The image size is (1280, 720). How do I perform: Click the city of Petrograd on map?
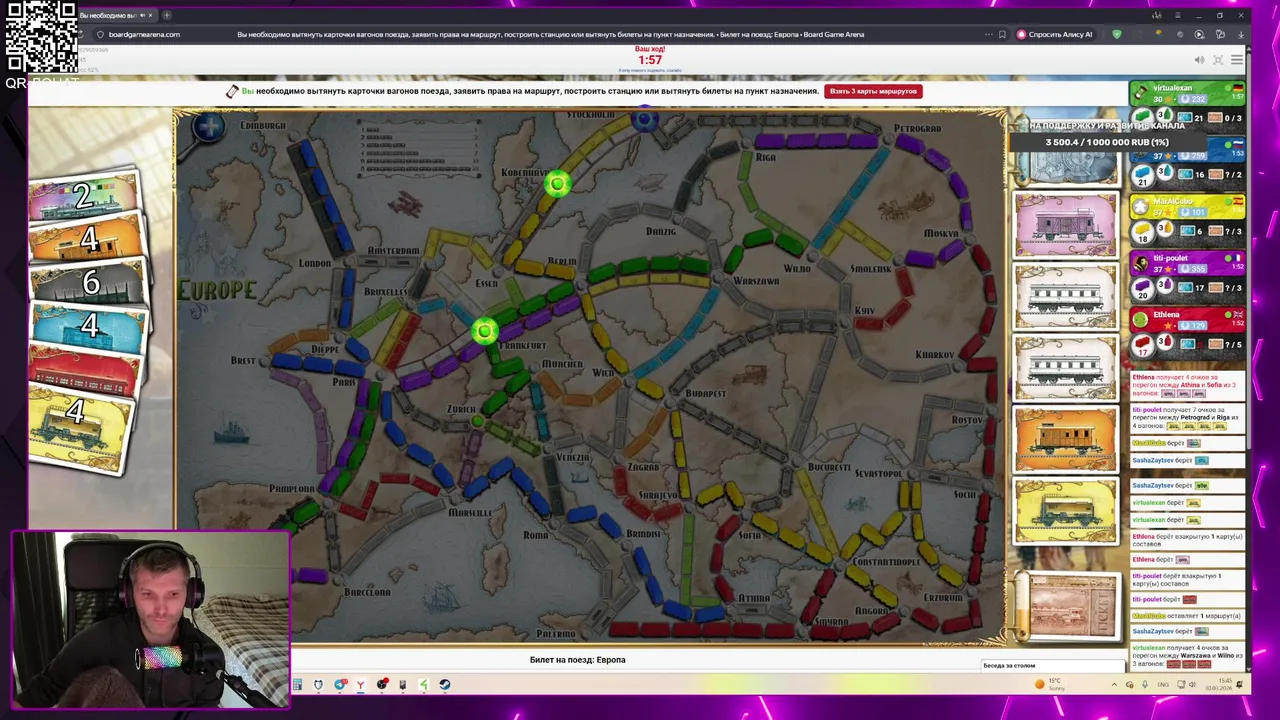click(x=917, y=128)
